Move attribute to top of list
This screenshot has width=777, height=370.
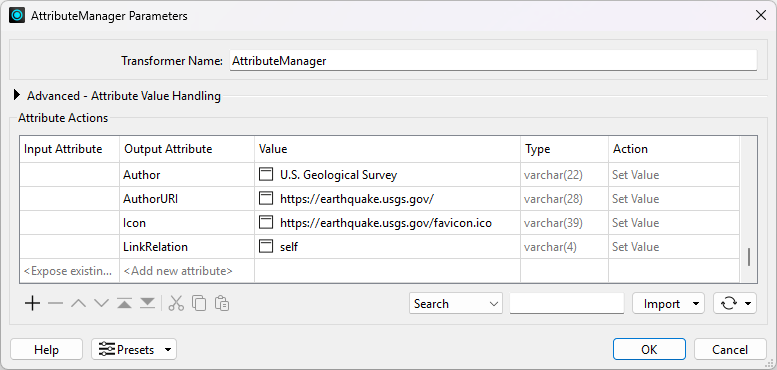click(124, 303)
